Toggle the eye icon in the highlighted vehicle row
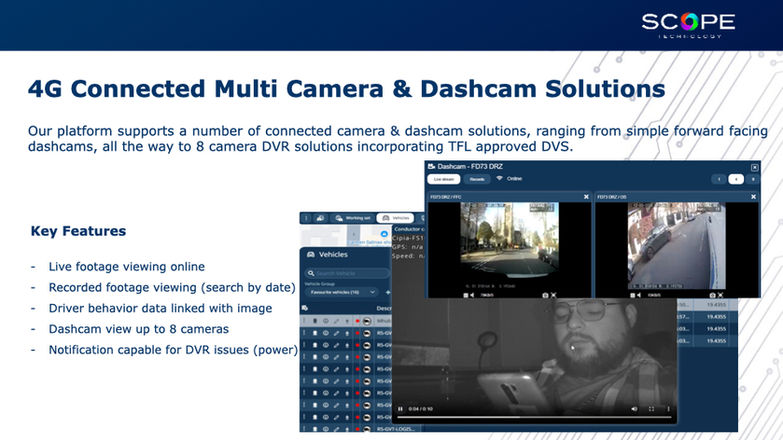The image size is (783, 440). [326, 321]
